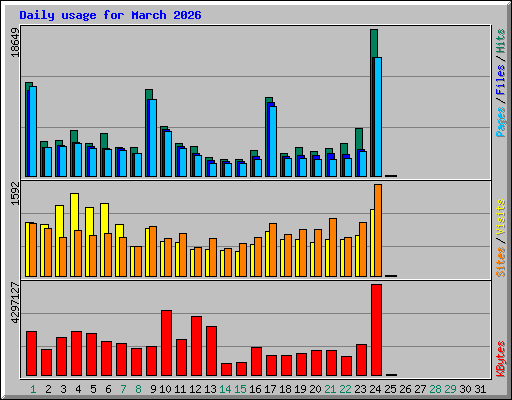This screenshot has height=400, width=512.
Task: Click the red KBytes bar for day 1
Action: click(31, 353)
